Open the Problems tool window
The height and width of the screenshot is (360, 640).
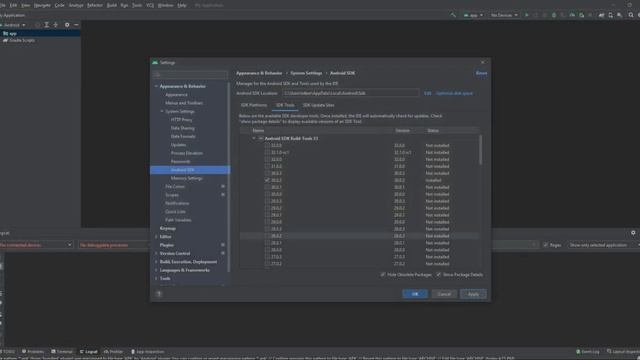tap(33, 351)
